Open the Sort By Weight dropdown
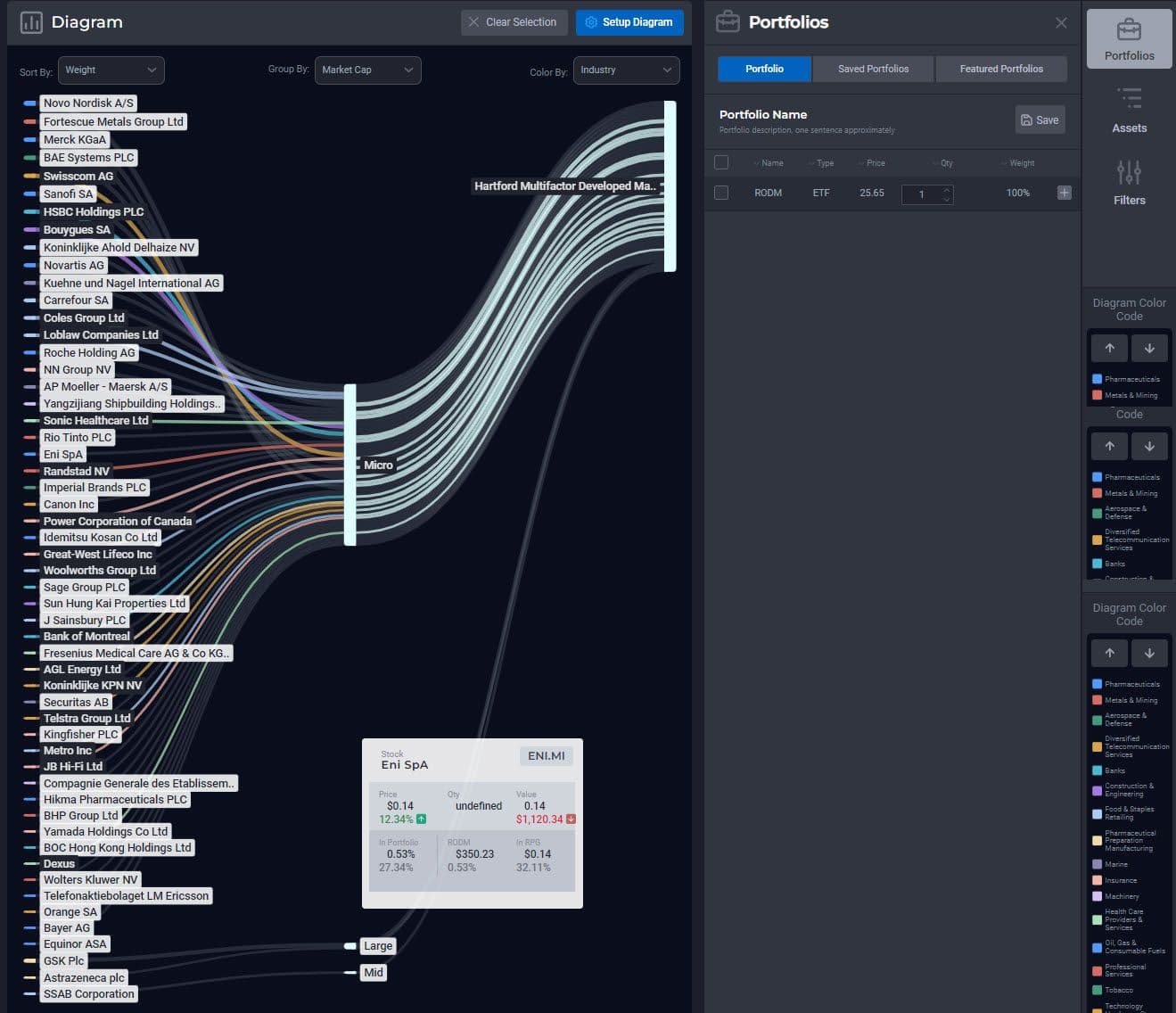The image size is (1176, 1013). (x=111, y=70)
